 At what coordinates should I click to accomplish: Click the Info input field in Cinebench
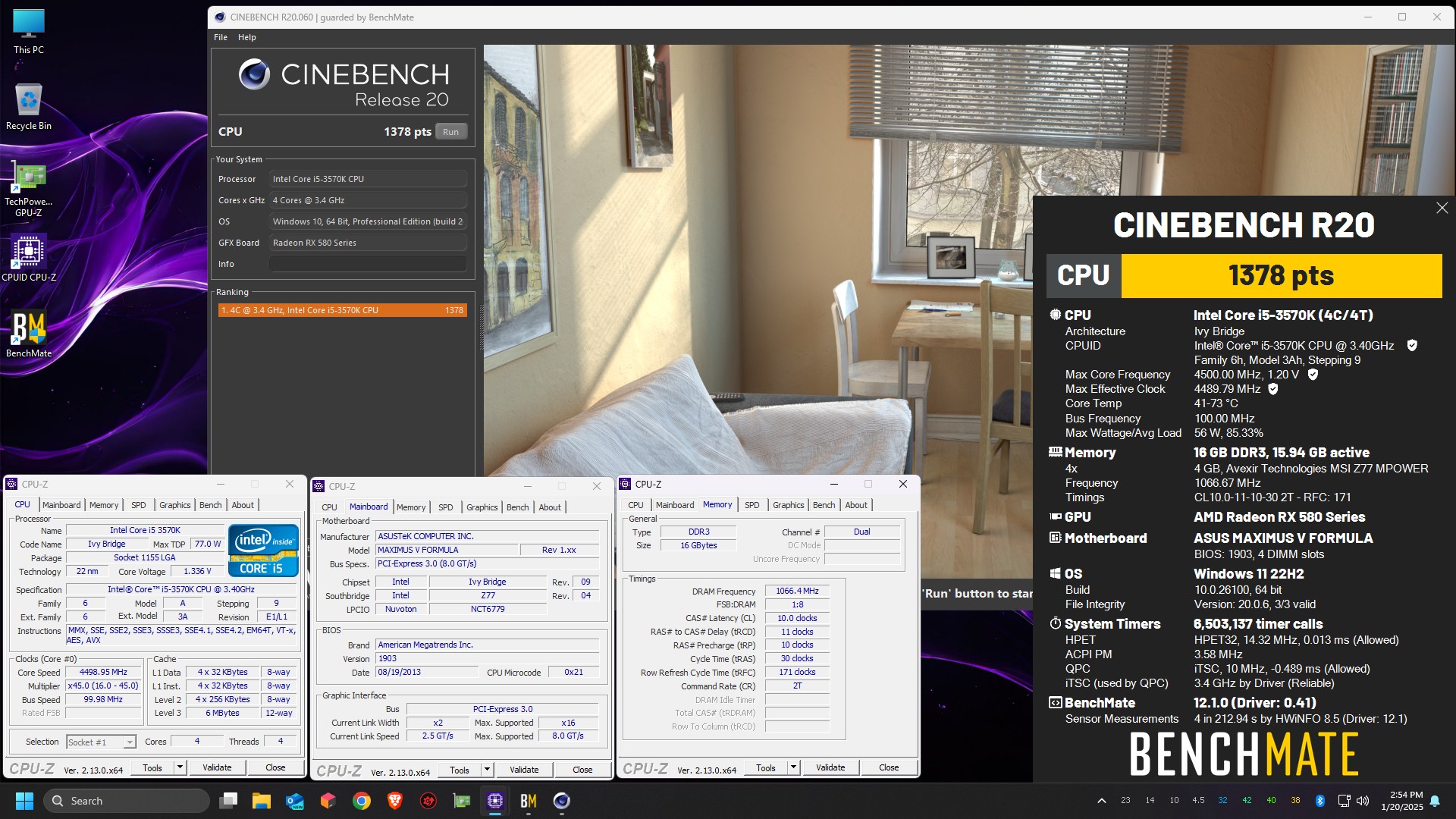[368, 264]
